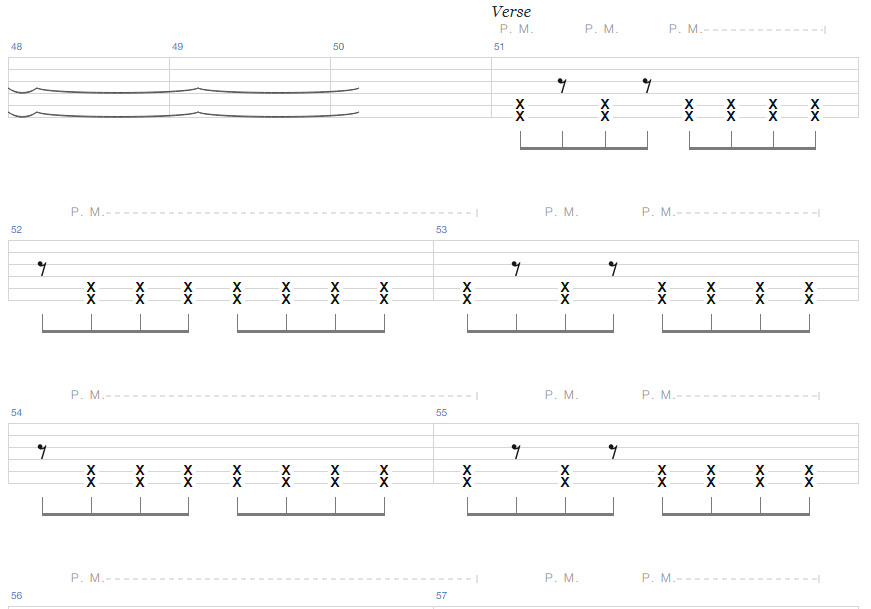Select first muted note in measure 51
The width and height of the screenshot is (871, 609).
tap(520, 109)
